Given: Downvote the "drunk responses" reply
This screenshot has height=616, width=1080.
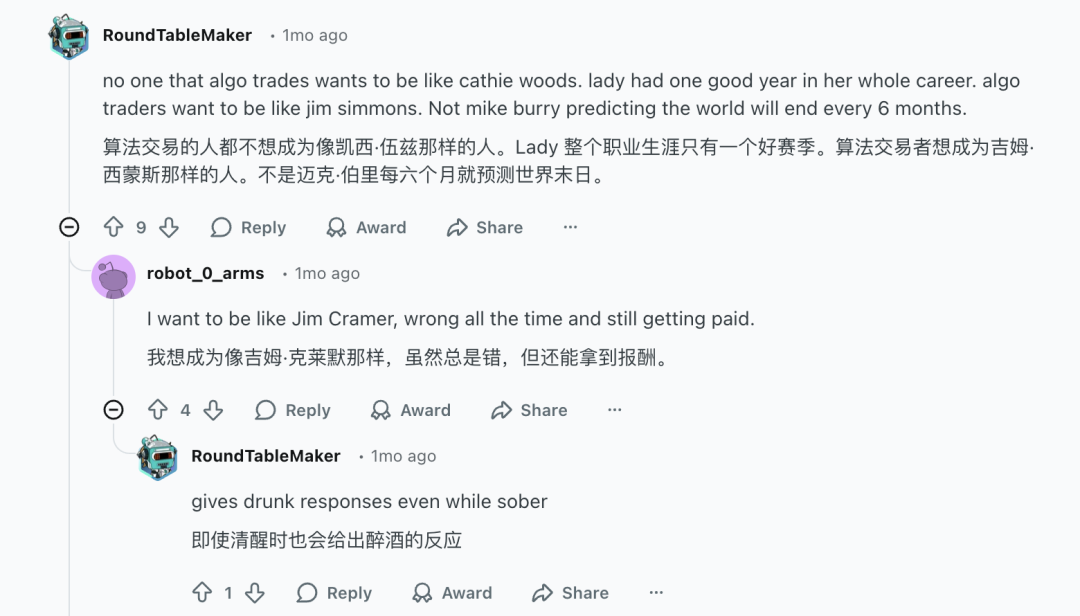Looking at the screenshot, I should [255, 593].
